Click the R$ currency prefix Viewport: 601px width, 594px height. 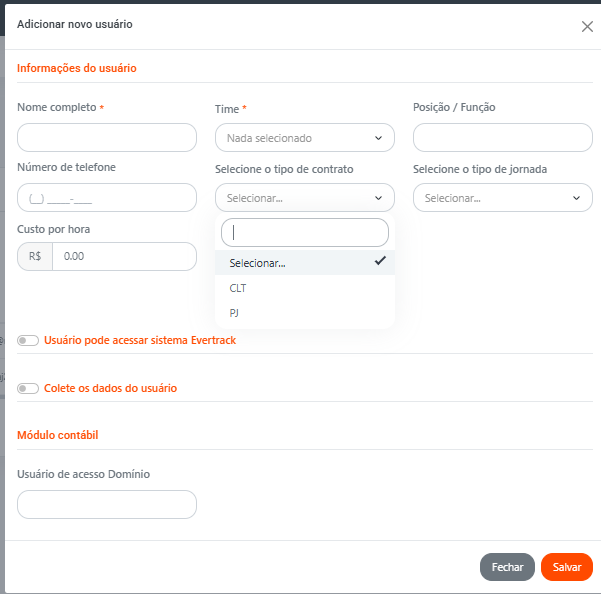coord(35,257)
